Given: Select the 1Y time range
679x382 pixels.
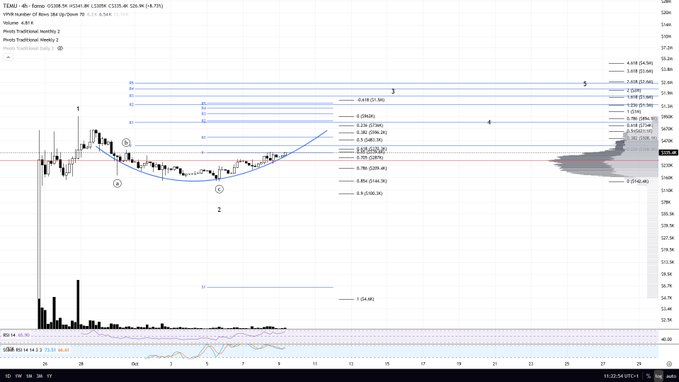Looking at the screenshot, I should (x=49, y=376).
